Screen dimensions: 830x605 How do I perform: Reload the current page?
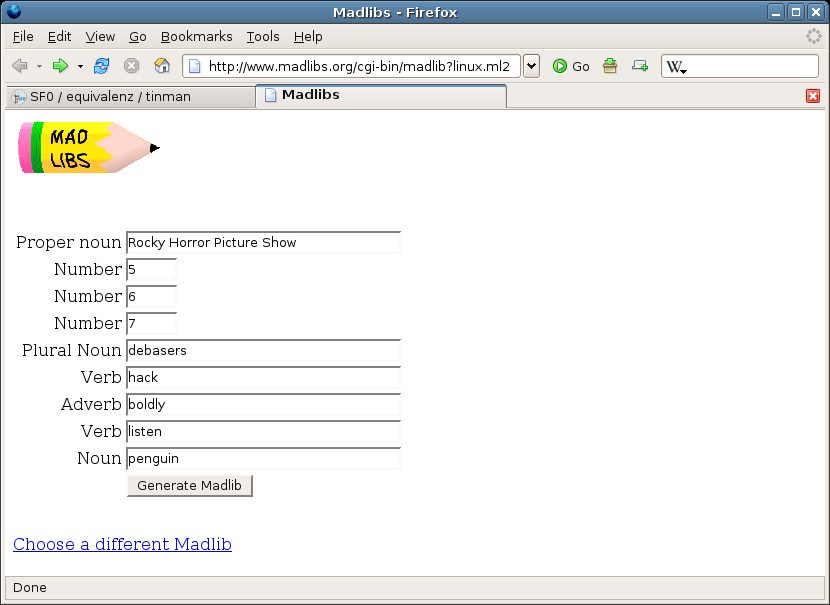pos(101,66)
